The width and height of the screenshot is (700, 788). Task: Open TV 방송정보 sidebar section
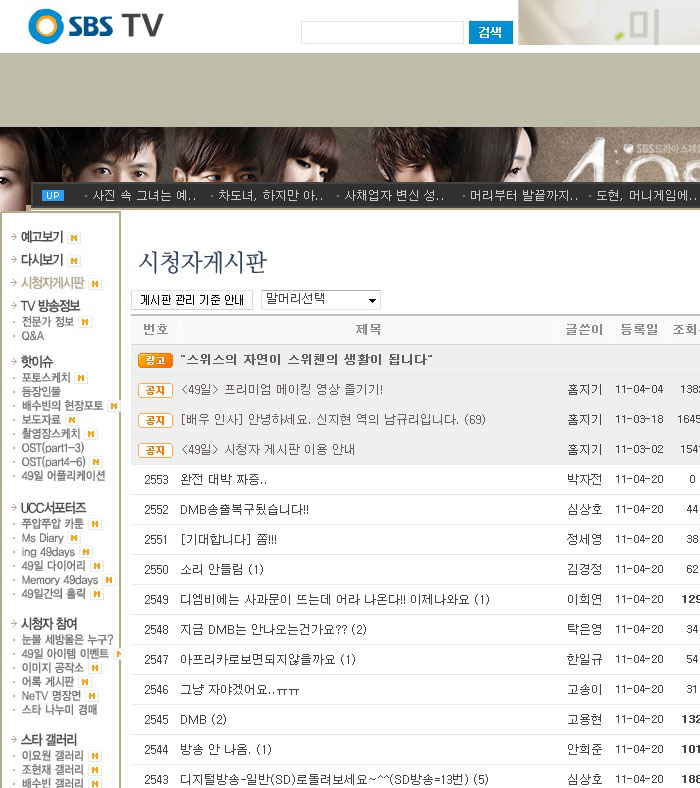pos(50,306)
